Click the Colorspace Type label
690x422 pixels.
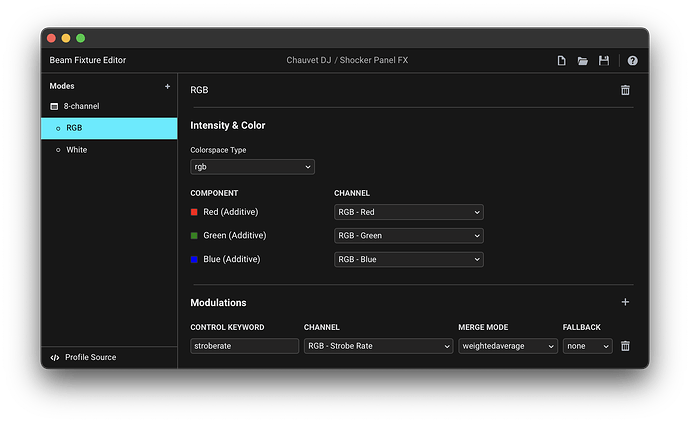(x=218, y=150)
